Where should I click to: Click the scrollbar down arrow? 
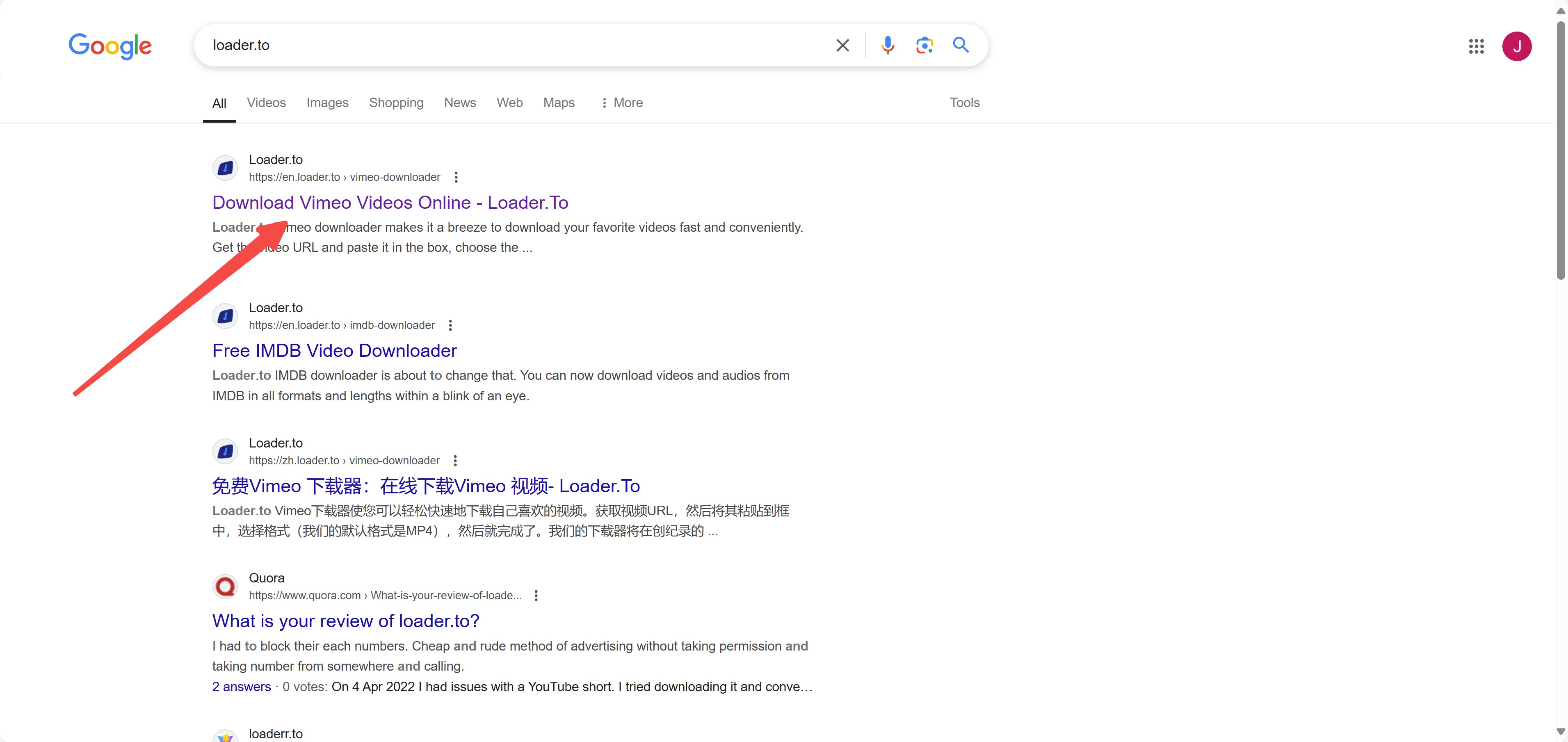point(1560,731)
